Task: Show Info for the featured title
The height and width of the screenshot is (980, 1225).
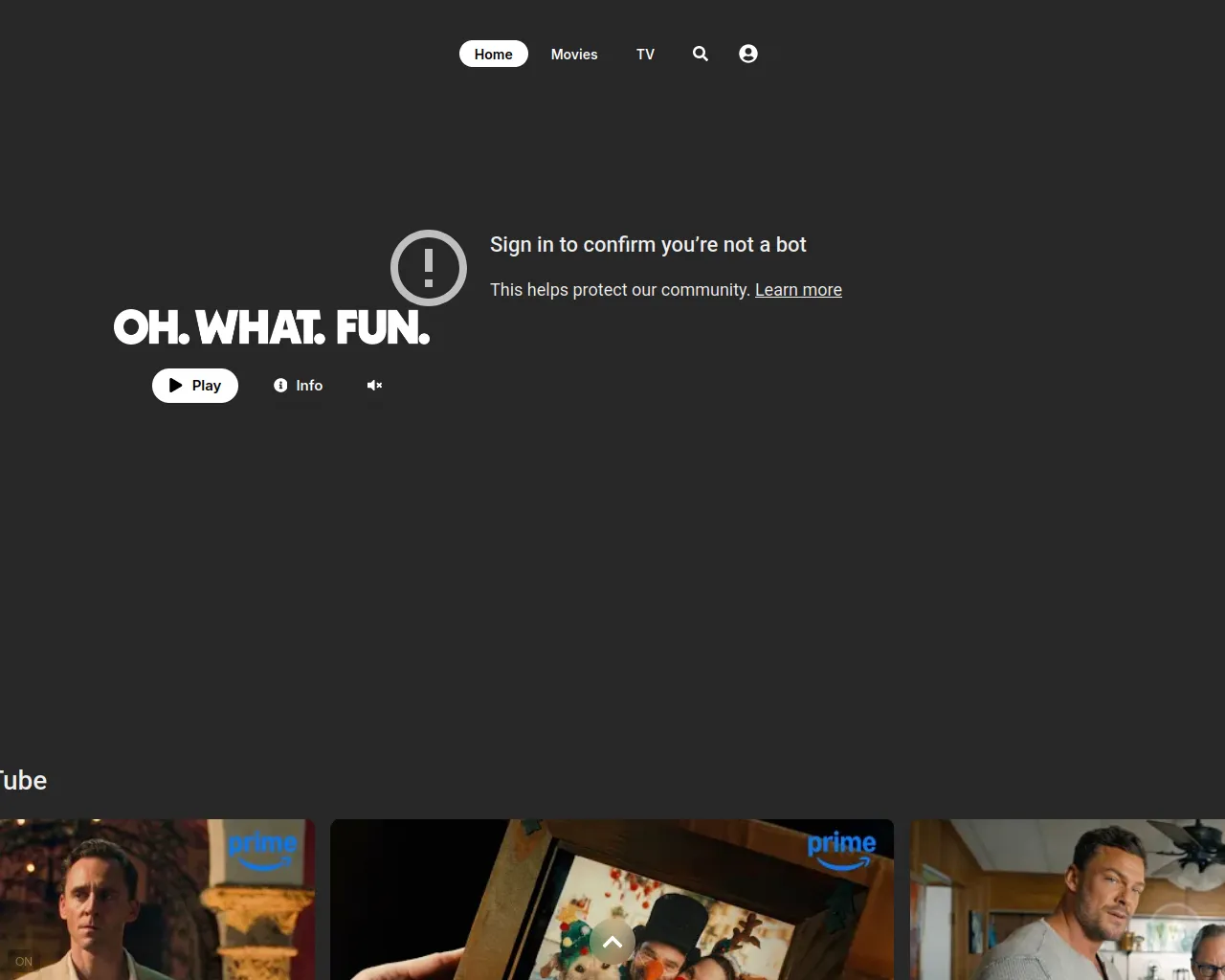Action: [299, 386]
